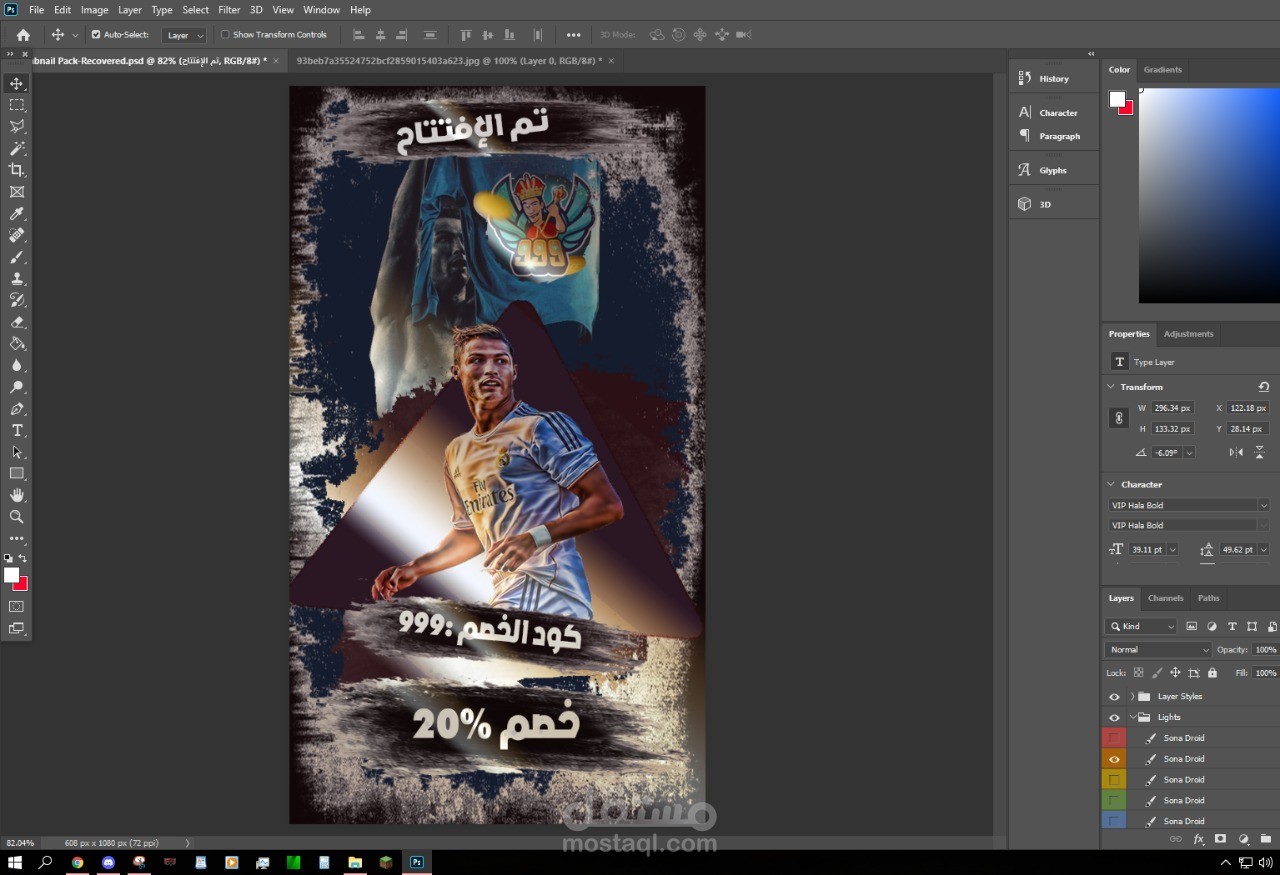
Task: Toggle the width-height link constraint
Action: pos(1119,418)
